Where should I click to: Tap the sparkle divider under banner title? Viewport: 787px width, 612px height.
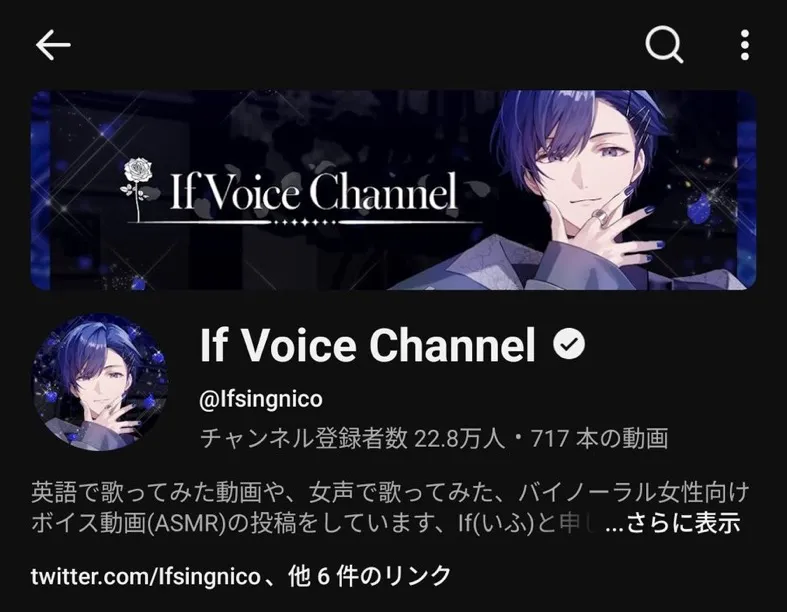click(305, 222)
